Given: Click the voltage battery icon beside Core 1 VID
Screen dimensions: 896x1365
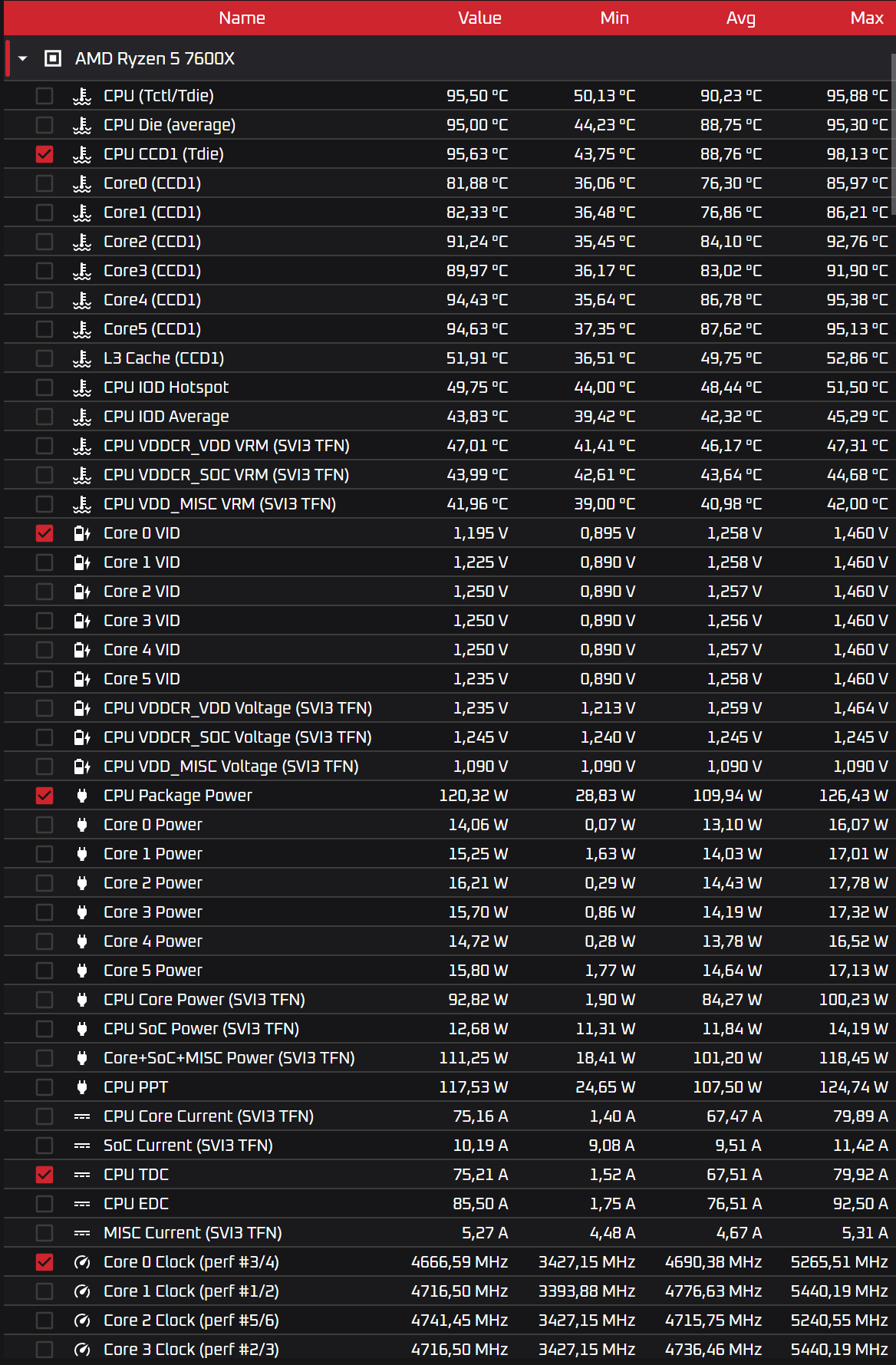Looking at the screenshot, I should point(82,562).
